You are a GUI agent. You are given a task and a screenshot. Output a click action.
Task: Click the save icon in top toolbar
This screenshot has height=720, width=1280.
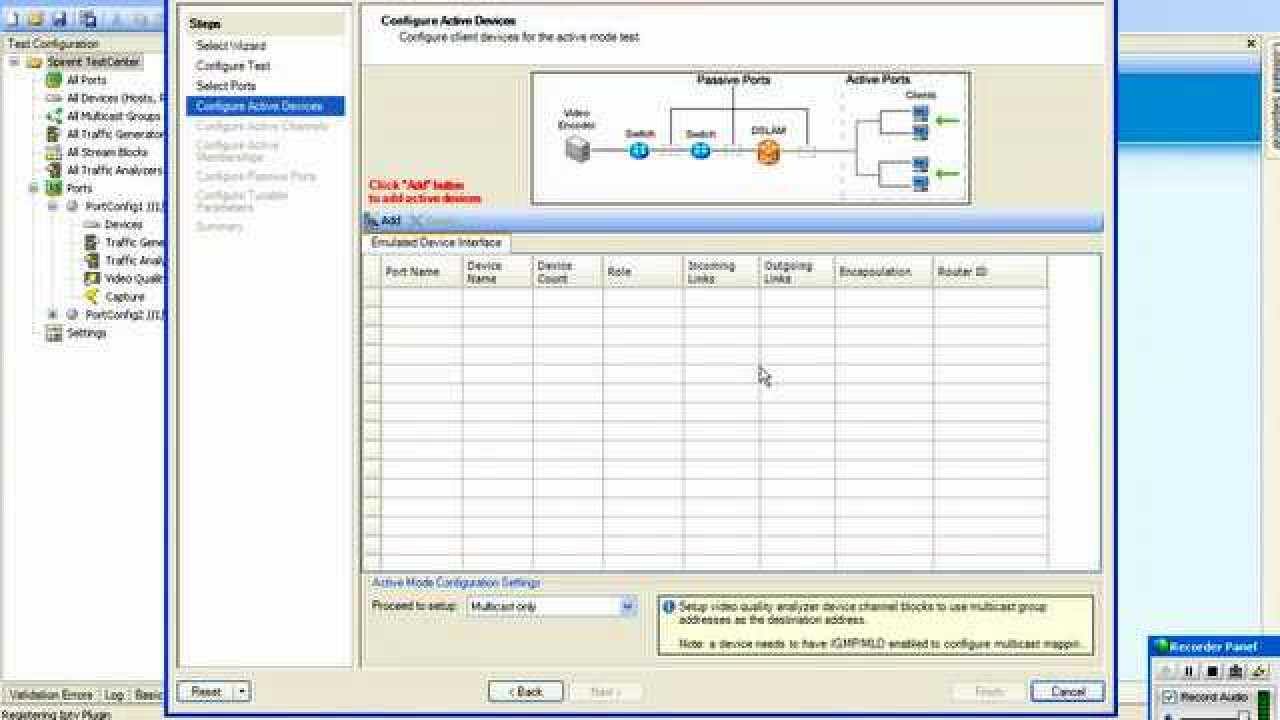tap(60, 19)
